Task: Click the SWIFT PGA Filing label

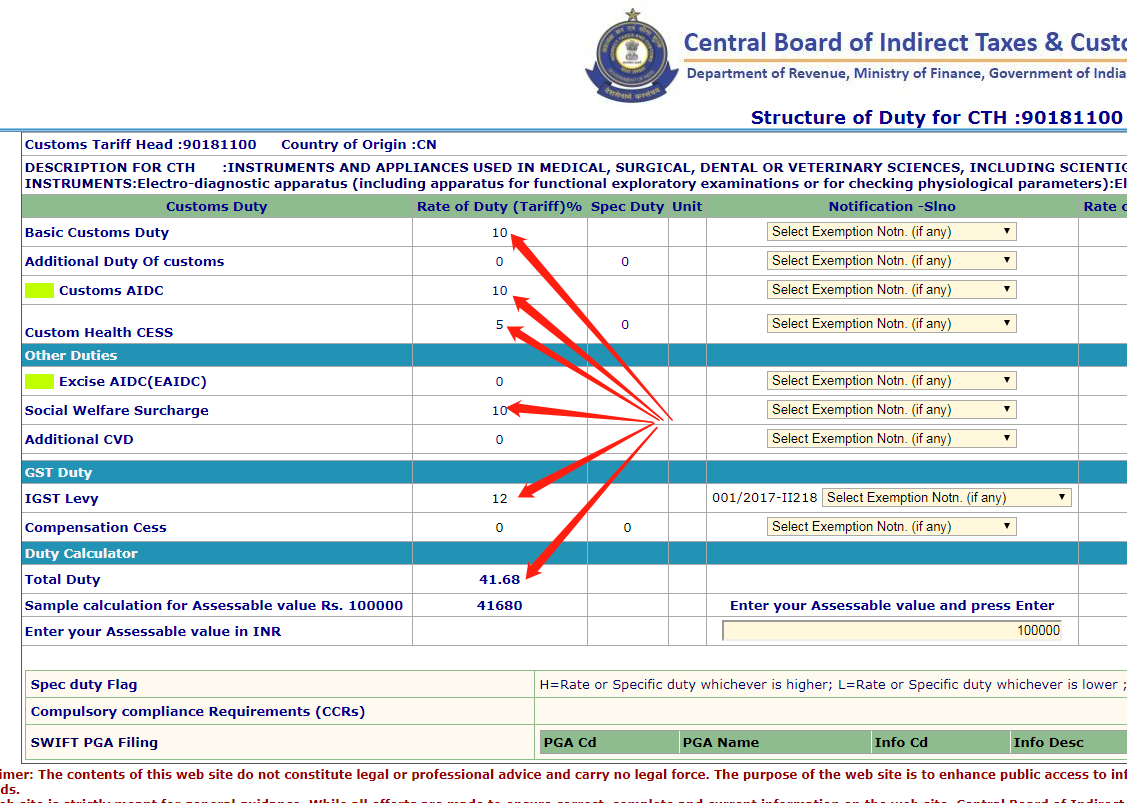Action: 94,743
